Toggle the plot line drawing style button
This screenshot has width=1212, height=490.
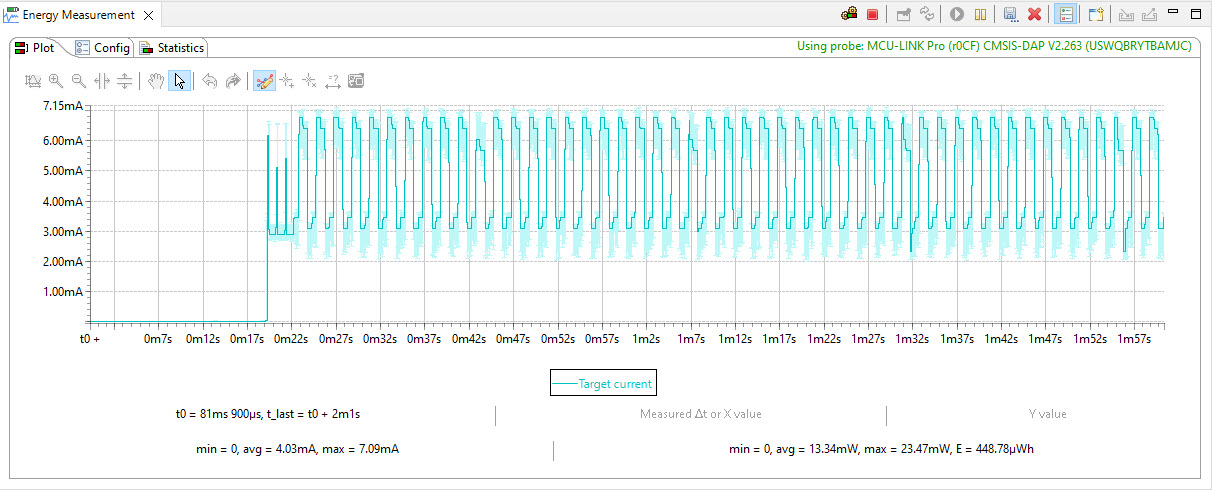[264, 81]
